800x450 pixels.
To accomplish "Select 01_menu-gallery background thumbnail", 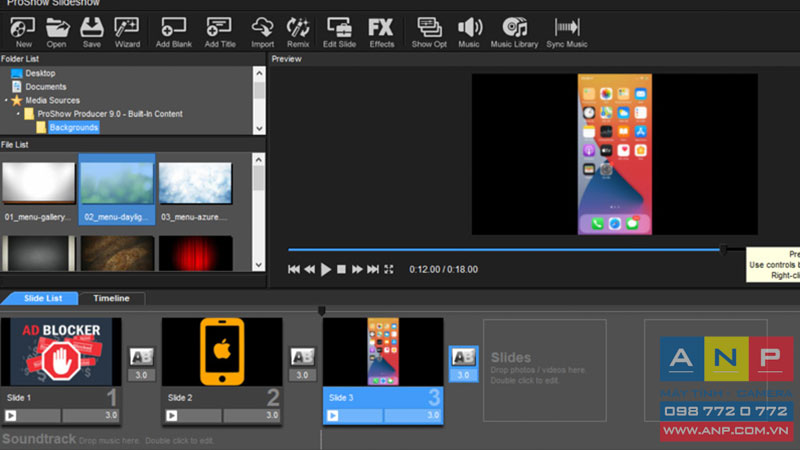I will coord(39,183).
